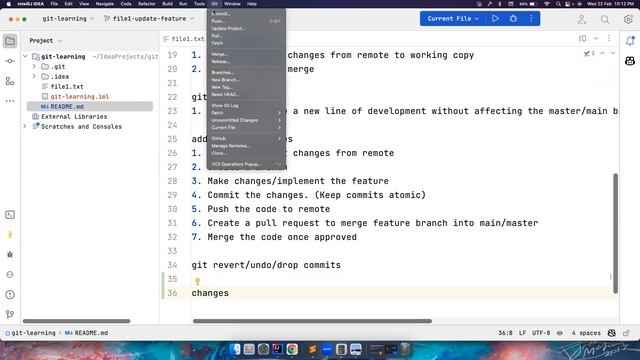Click the editor split view icon
Viewport: 640px width, 360px height.
[582, 38]
